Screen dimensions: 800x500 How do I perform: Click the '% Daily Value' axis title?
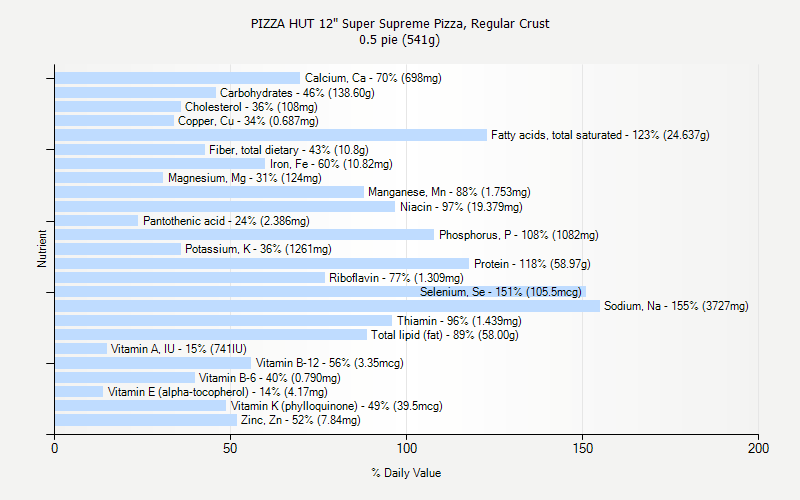tap(406, 473)
